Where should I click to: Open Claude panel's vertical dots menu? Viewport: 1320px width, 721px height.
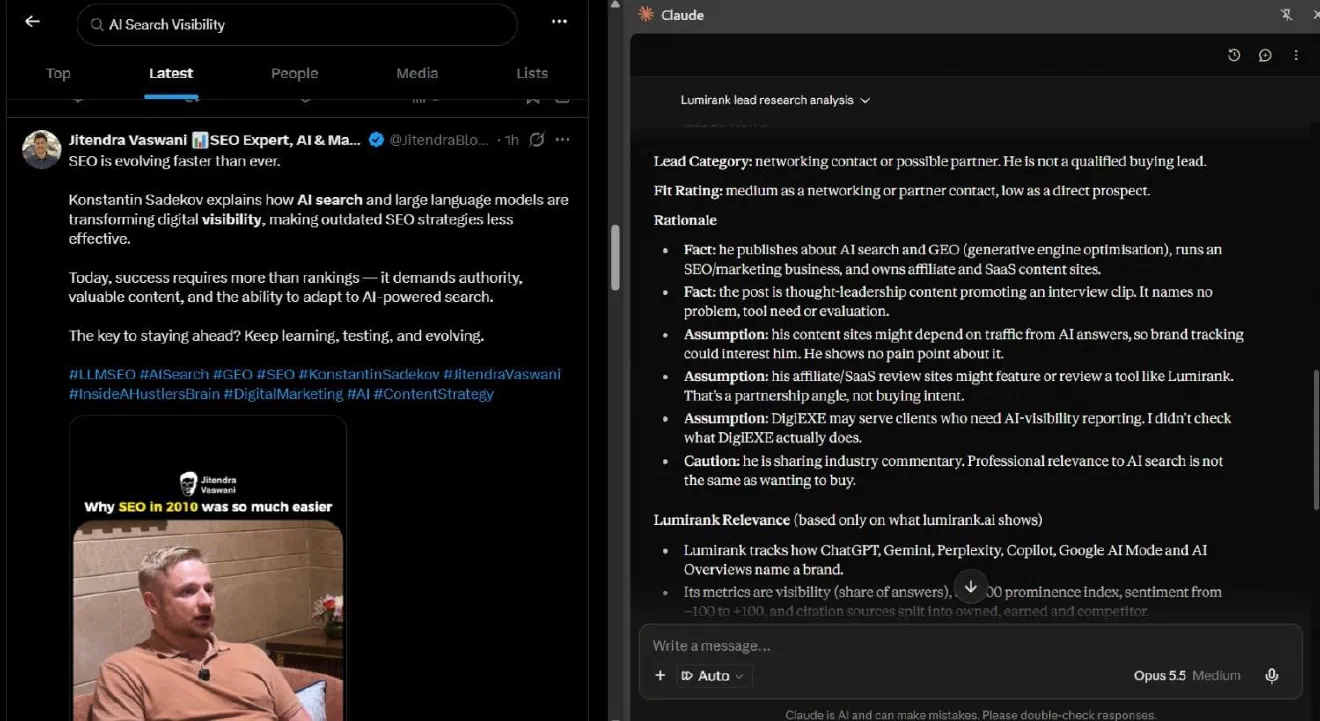click(1296, 56)
